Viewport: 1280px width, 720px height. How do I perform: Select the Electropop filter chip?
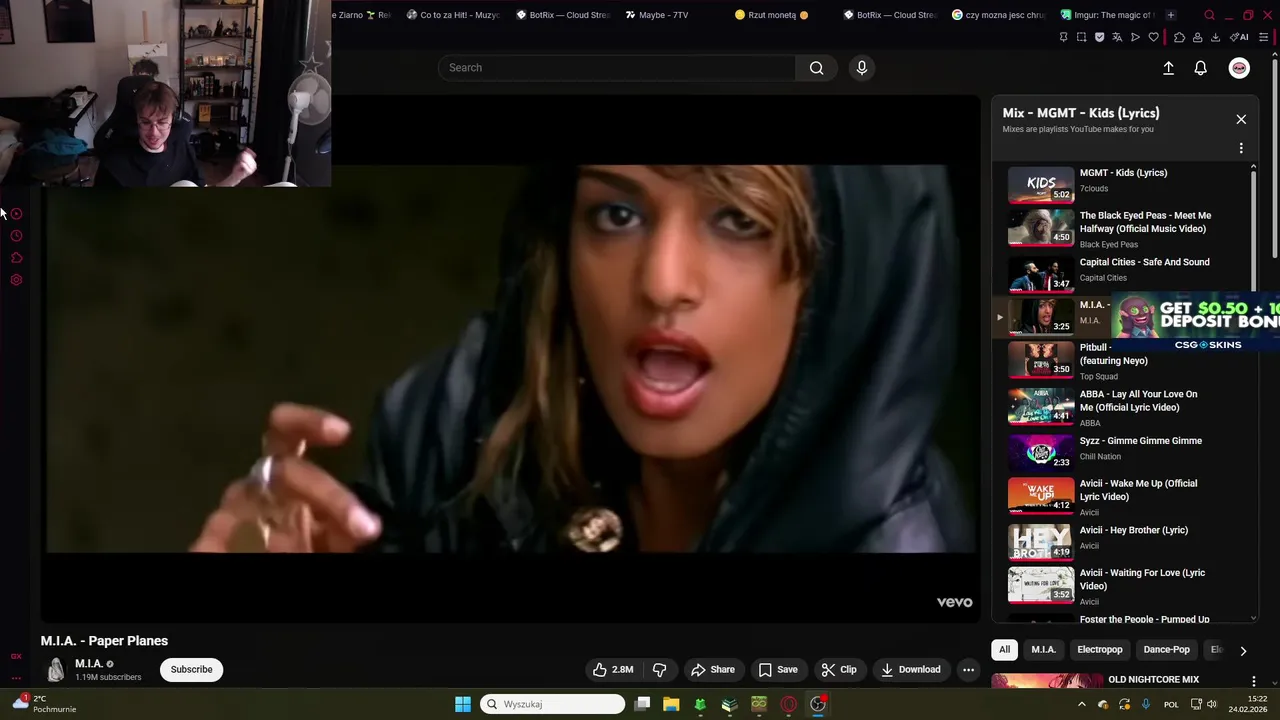1100,650
